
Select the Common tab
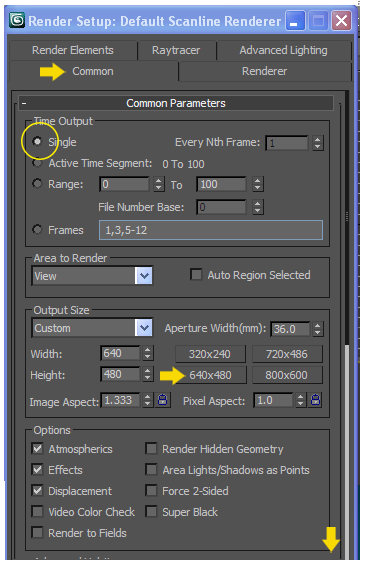(x=93, y=71)
